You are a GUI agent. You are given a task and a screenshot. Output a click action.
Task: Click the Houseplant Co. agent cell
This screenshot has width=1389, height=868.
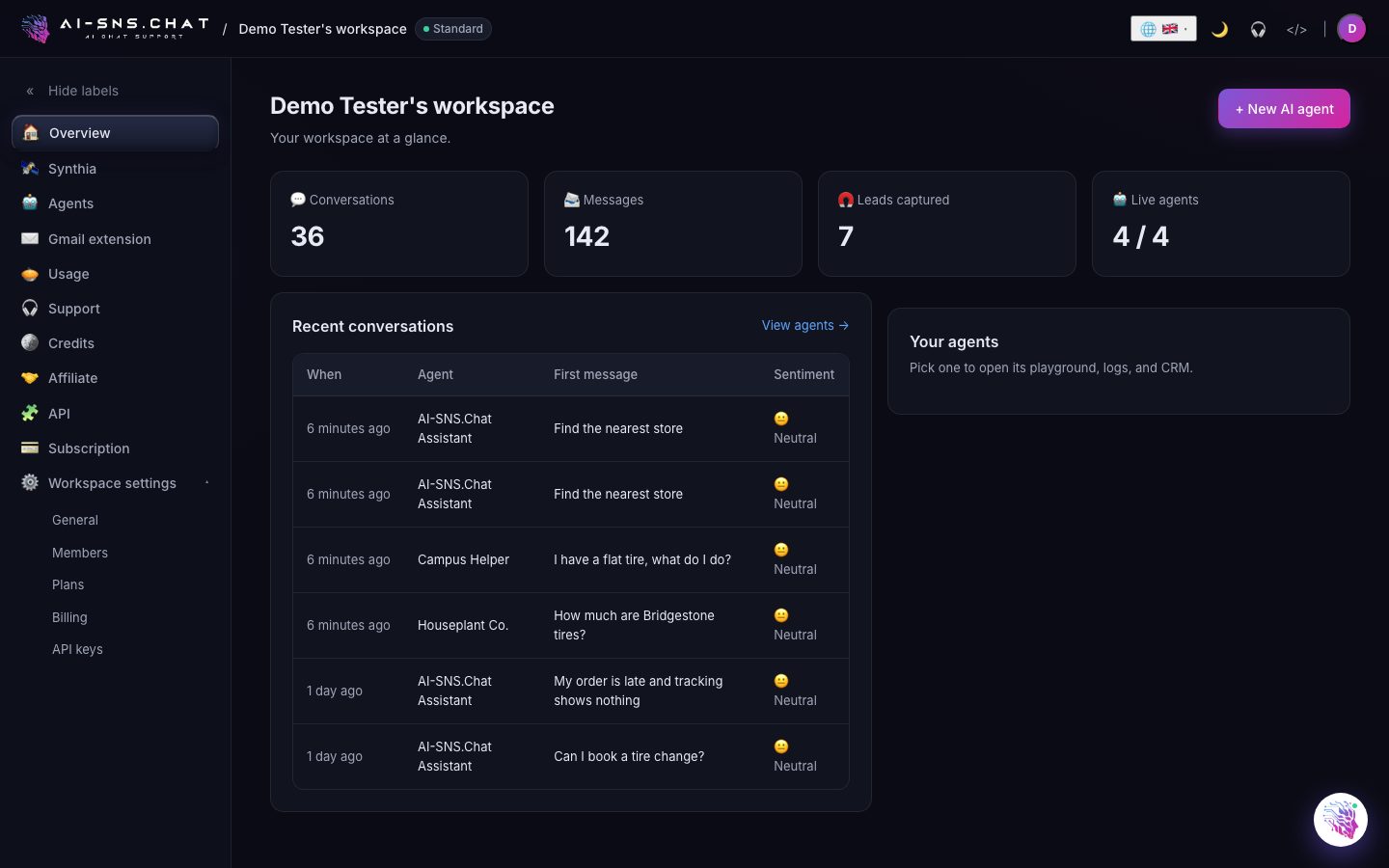point(463,625)
